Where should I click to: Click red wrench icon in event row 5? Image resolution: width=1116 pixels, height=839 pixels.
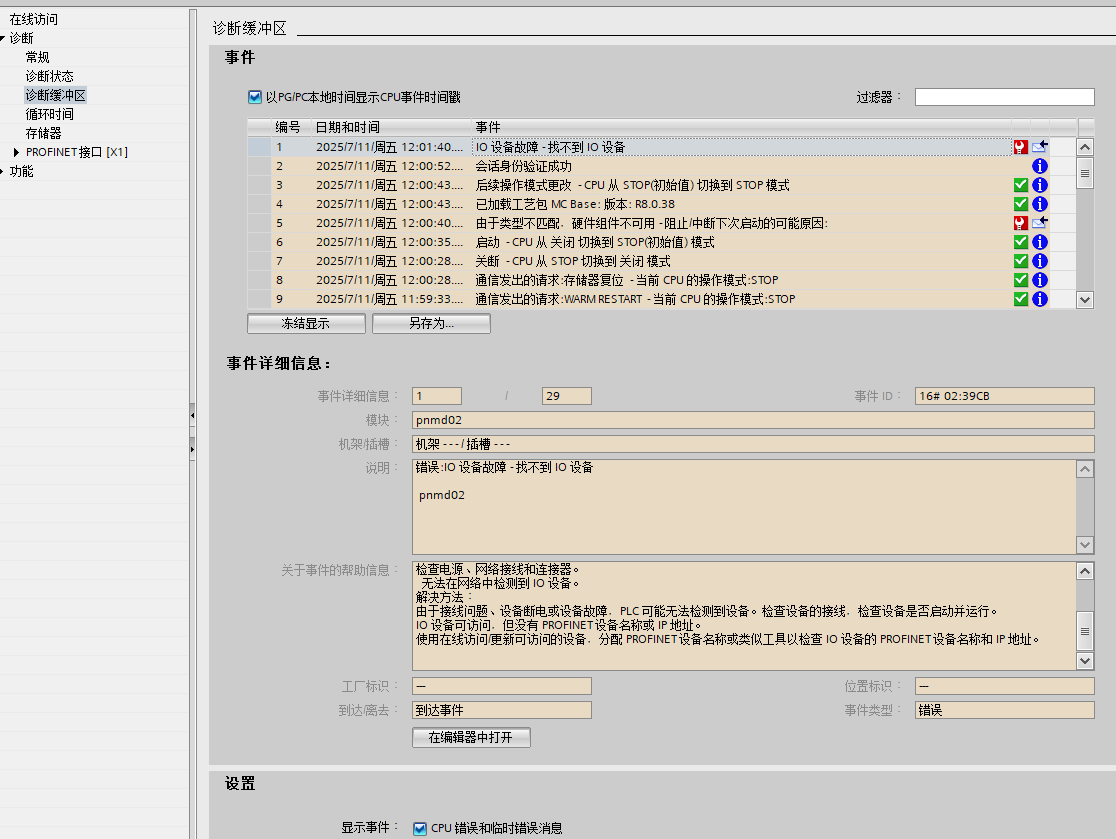click(1020, 223)
